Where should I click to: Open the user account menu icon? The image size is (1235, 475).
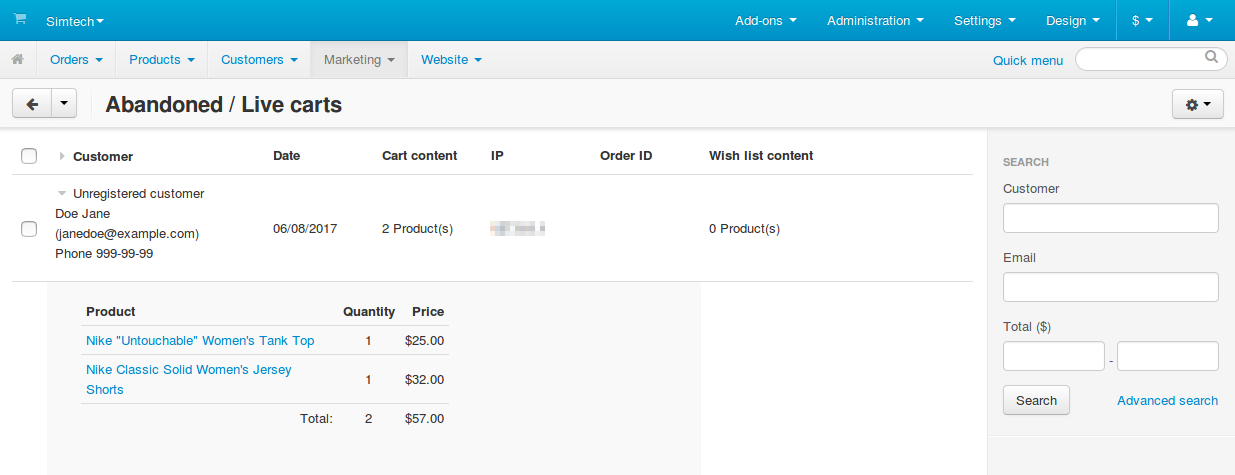tap(1199, 20)
